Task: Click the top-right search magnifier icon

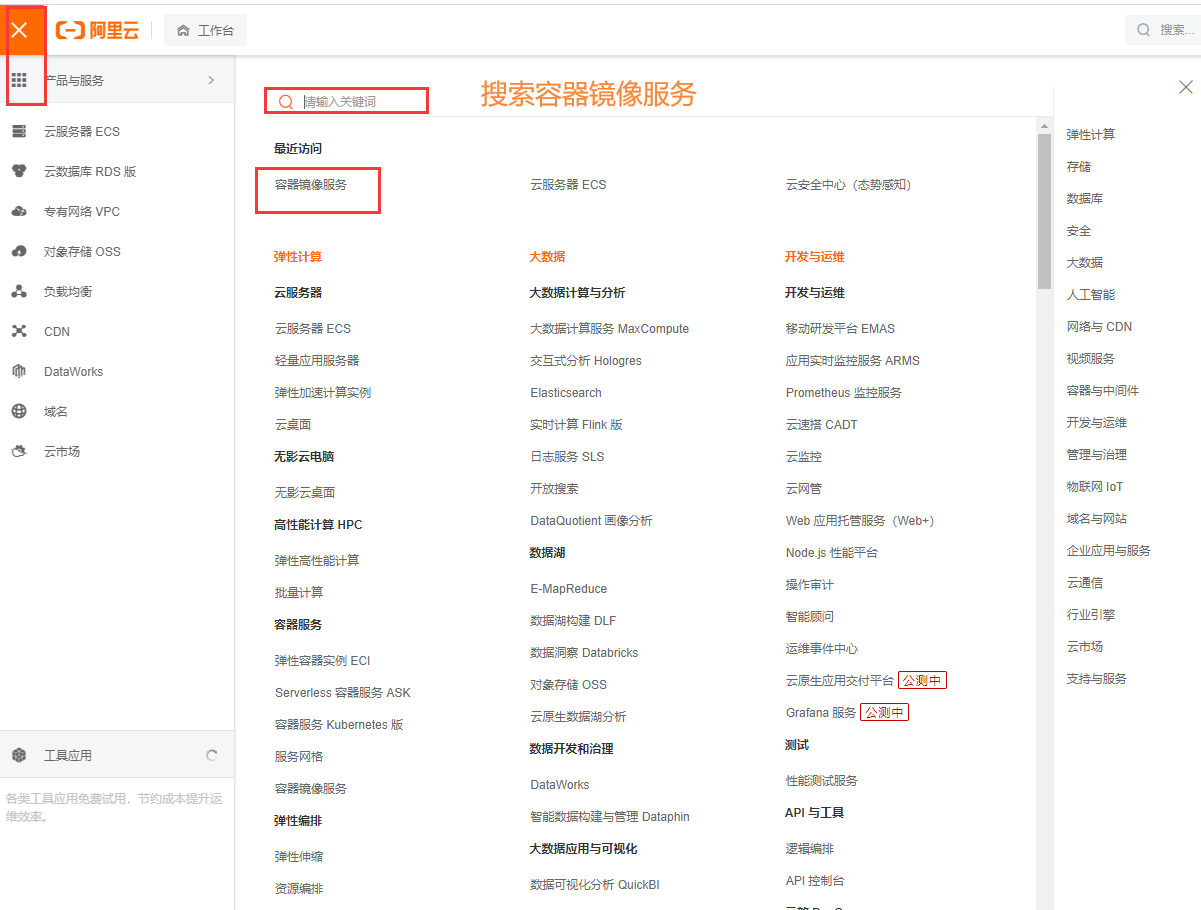Action: 1143,30
